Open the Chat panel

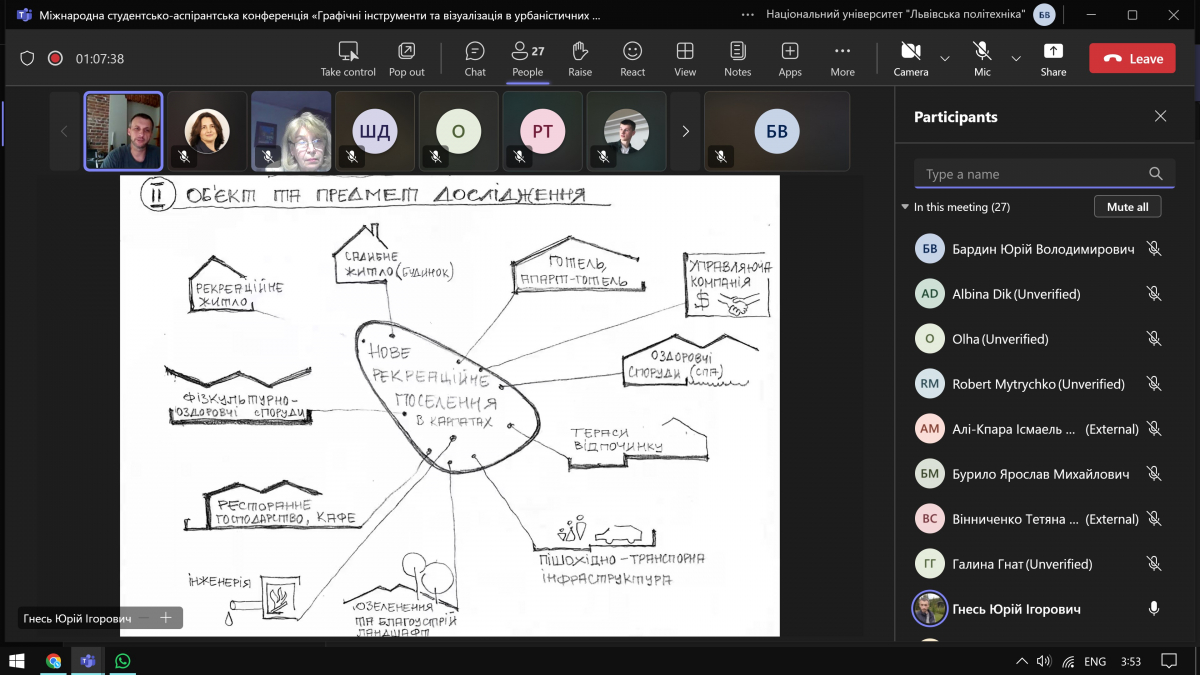[x=475, y=58]
